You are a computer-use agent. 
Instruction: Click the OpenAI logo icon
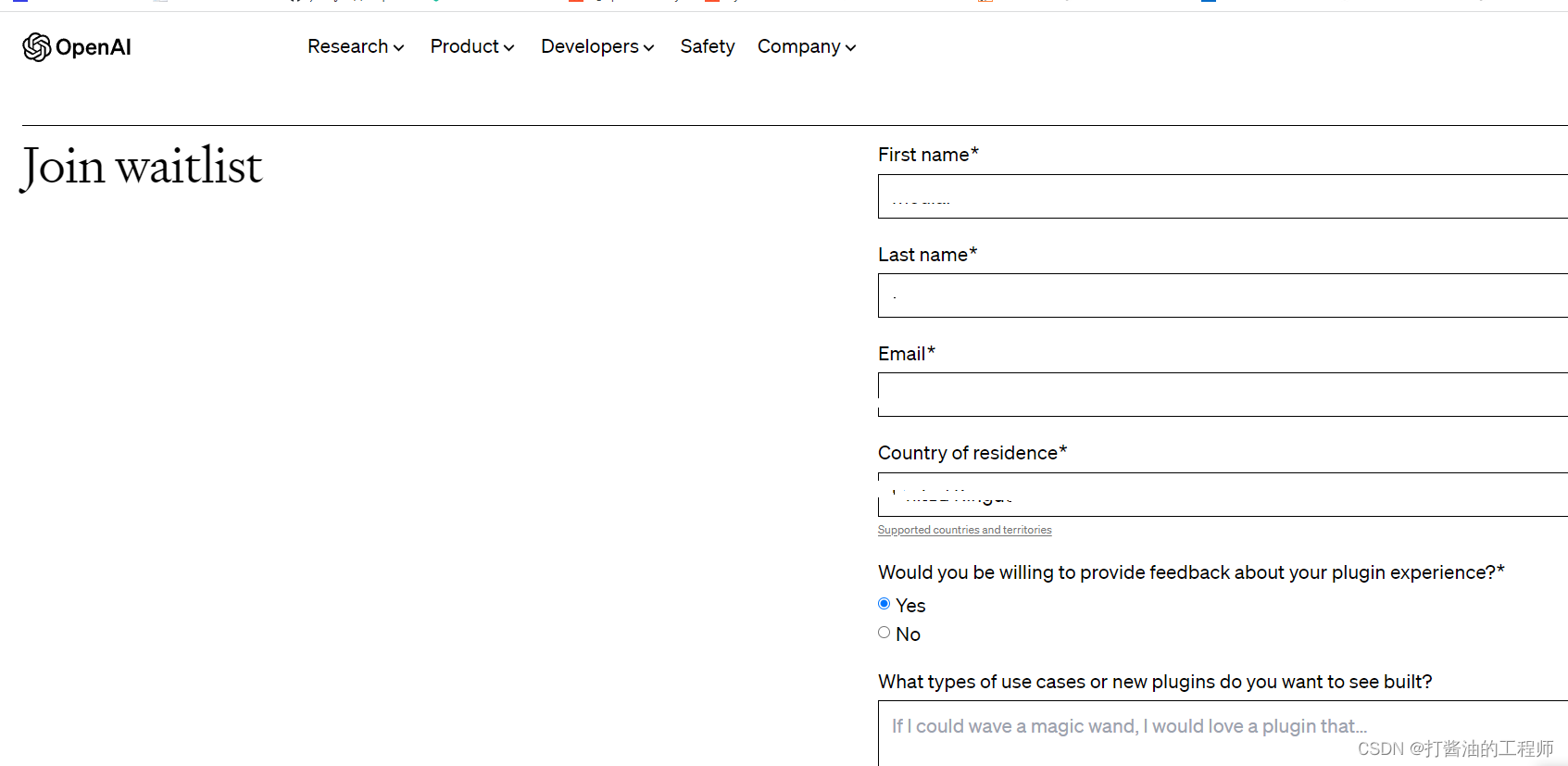pyautogui.click(x=37, y=47)
